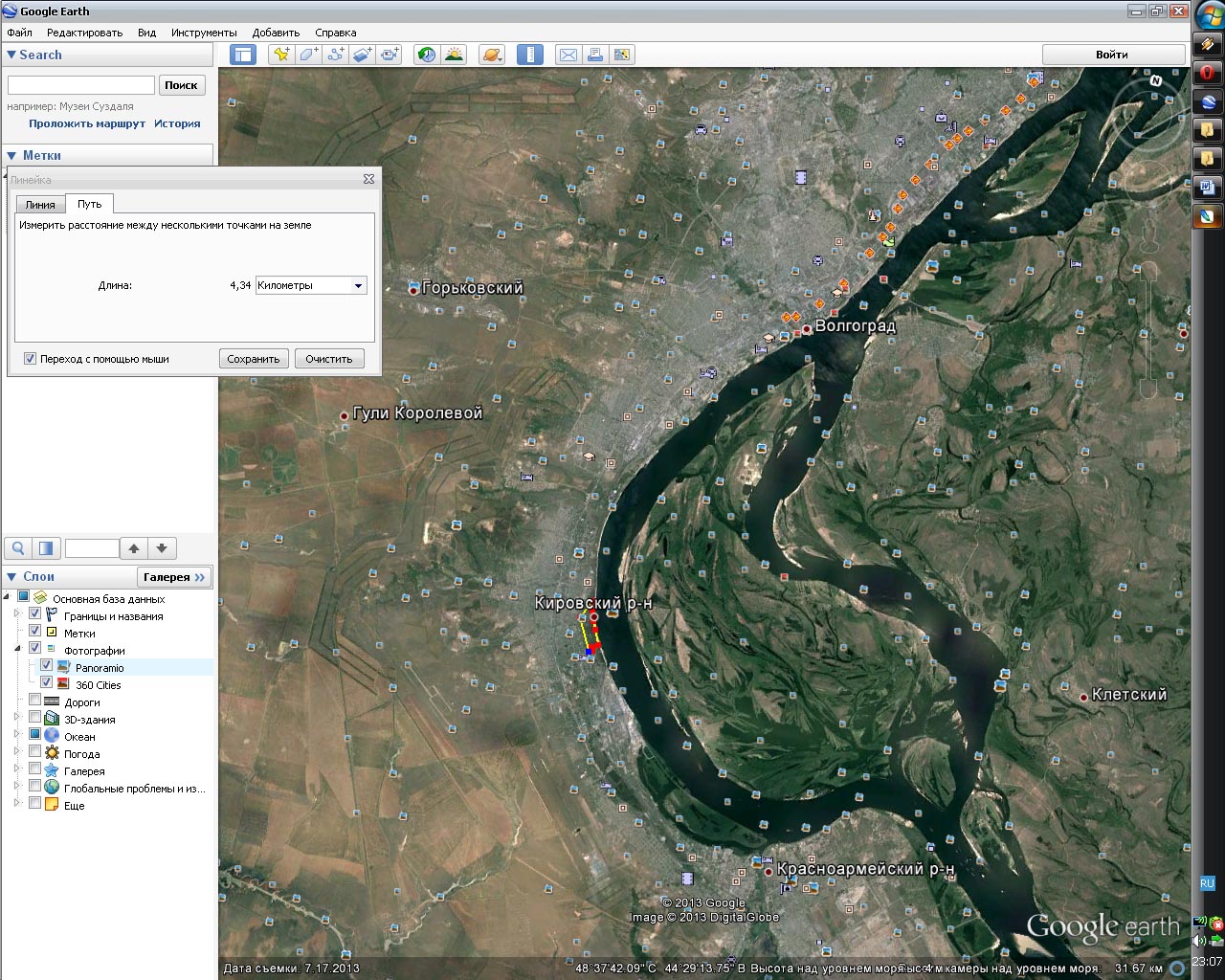Toggle 'Переход с помощью мыши' checkbox
The height and width of the screenshot is (980, 1225).
30,359
